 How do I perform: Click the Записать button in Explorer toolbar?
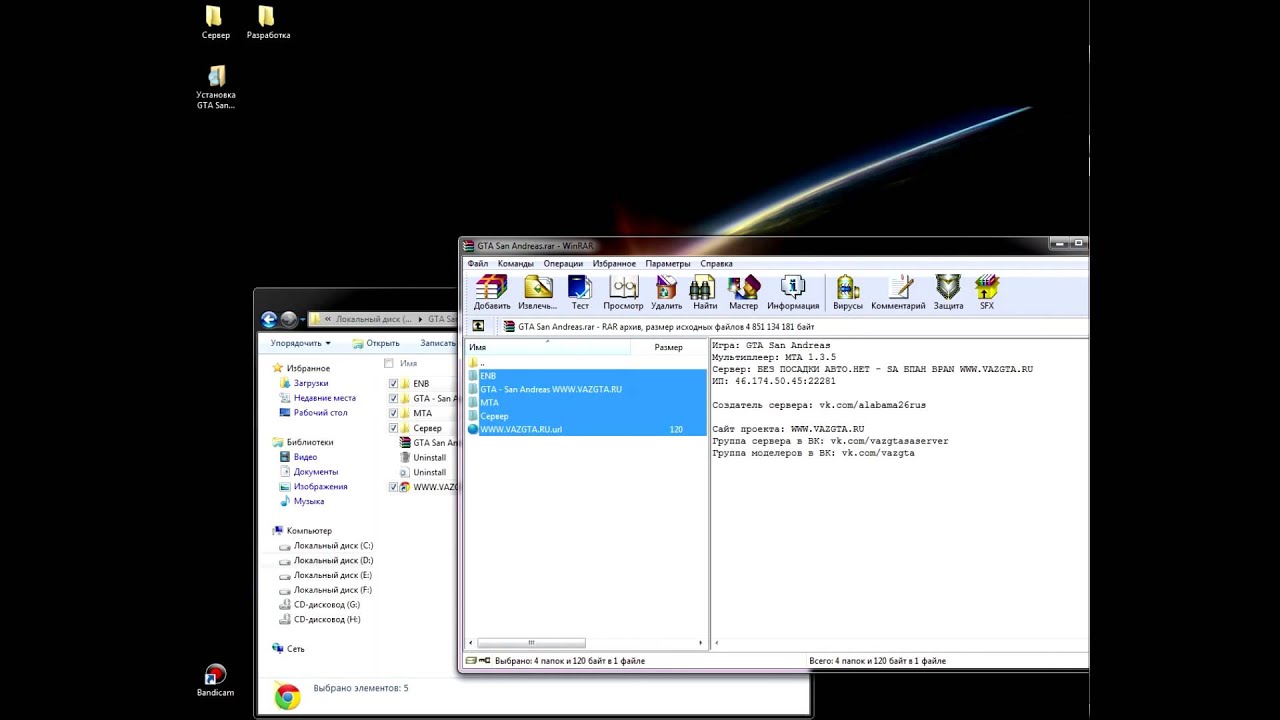437,343
